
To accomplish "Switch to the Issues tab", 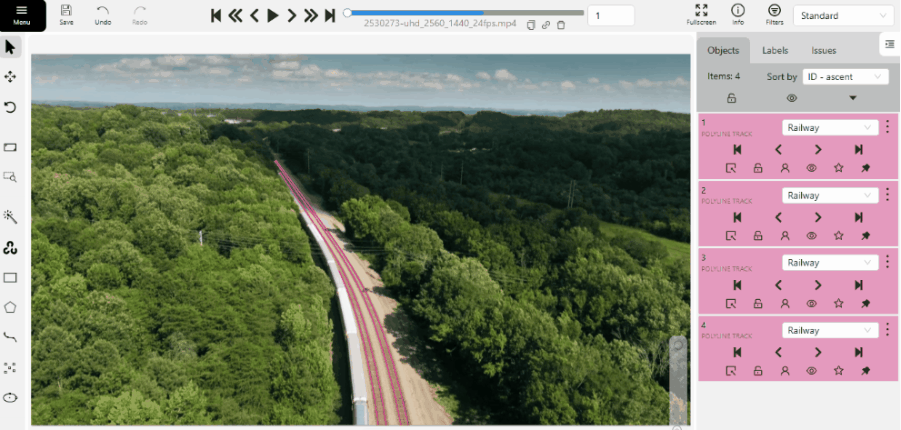I will pos(823,51).
